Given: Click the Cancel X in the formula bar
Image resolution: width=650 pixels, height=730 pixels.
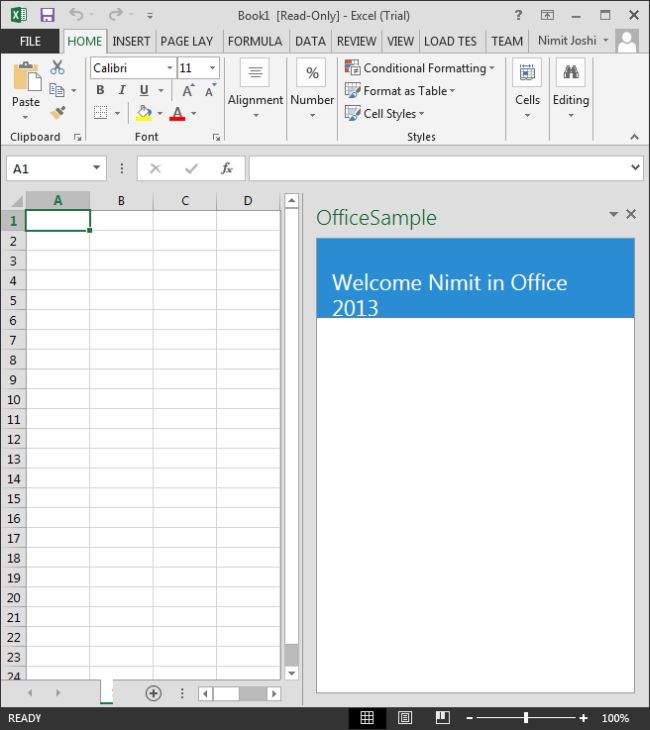Looking at the screenshot, I should pyautogui.click(x=155, y=168).
